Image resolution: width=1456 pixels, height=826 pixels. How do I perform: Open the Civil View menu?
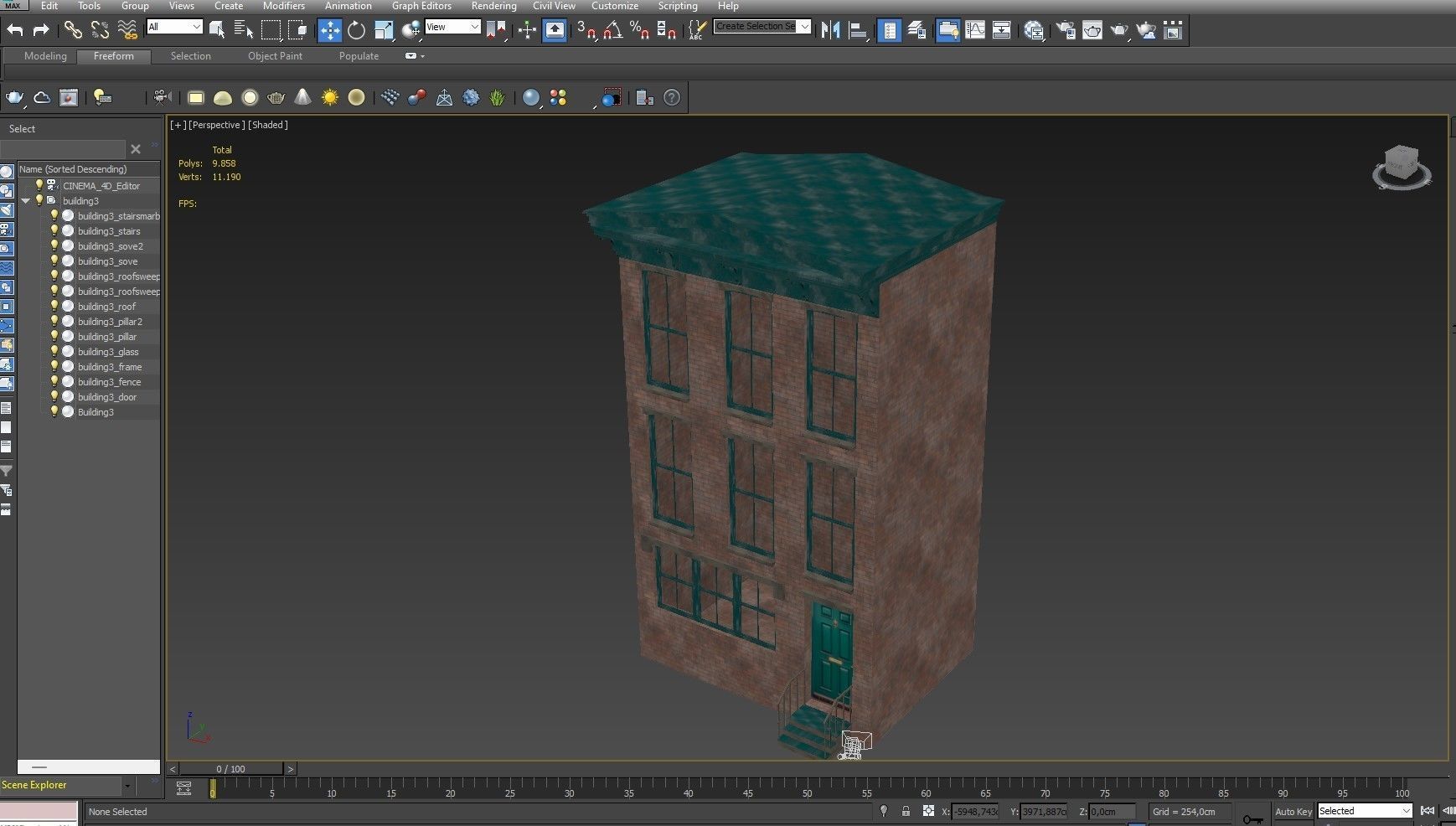(554, 6)
